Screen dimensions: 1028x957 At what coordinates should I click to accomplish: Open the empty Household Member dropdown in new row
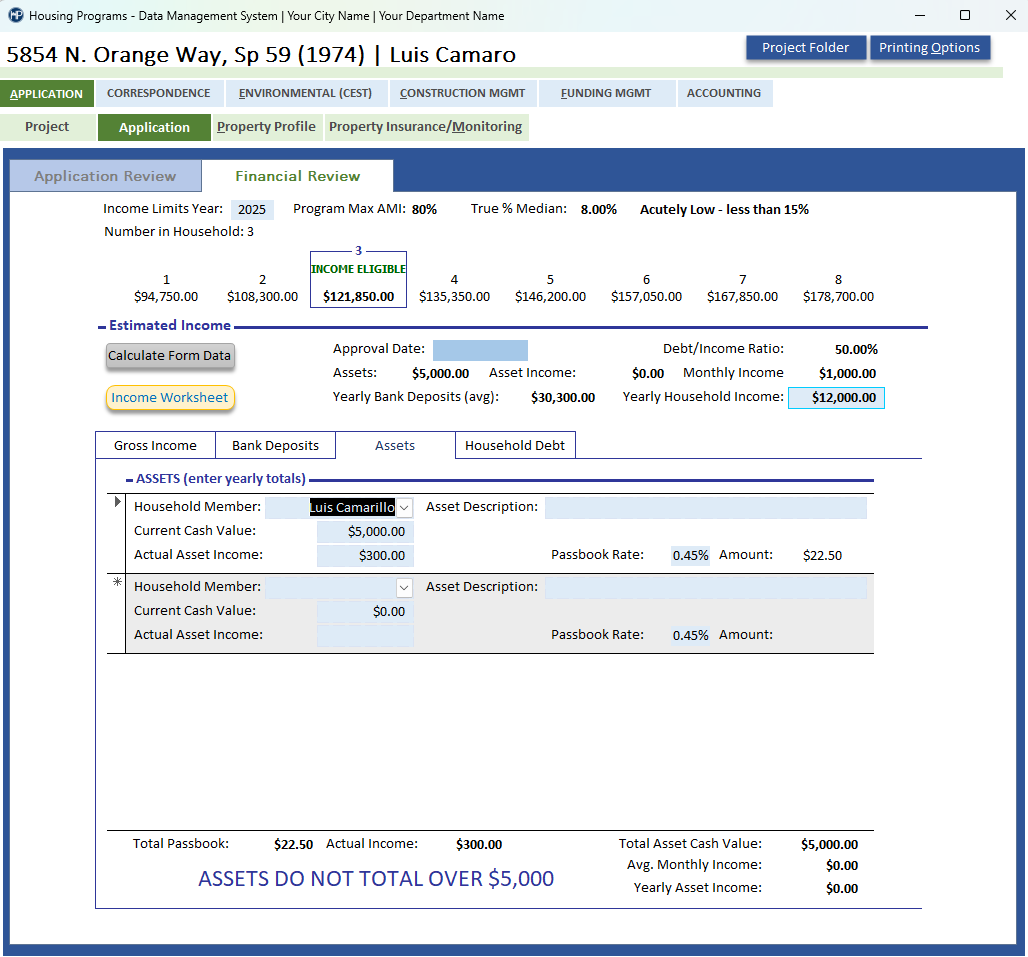(x=405, y=587)
